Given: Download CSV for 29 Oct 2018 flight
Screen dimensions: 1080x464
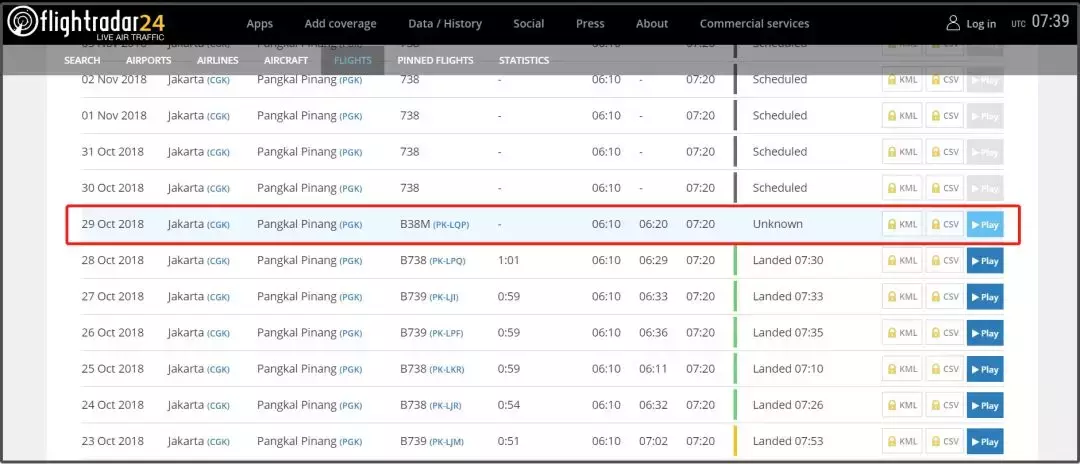Looking at the screenshot, I should [945, 225].
